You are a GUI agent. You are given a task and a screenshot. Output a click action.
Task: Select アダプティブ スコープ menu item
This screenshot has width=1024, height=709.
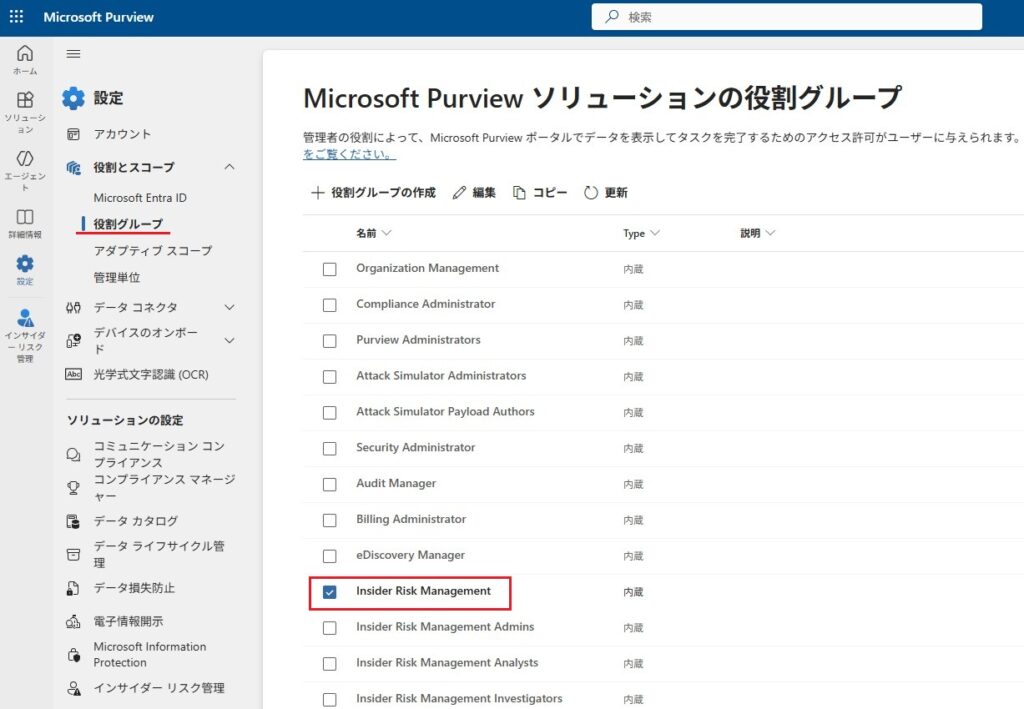[153, 251]
